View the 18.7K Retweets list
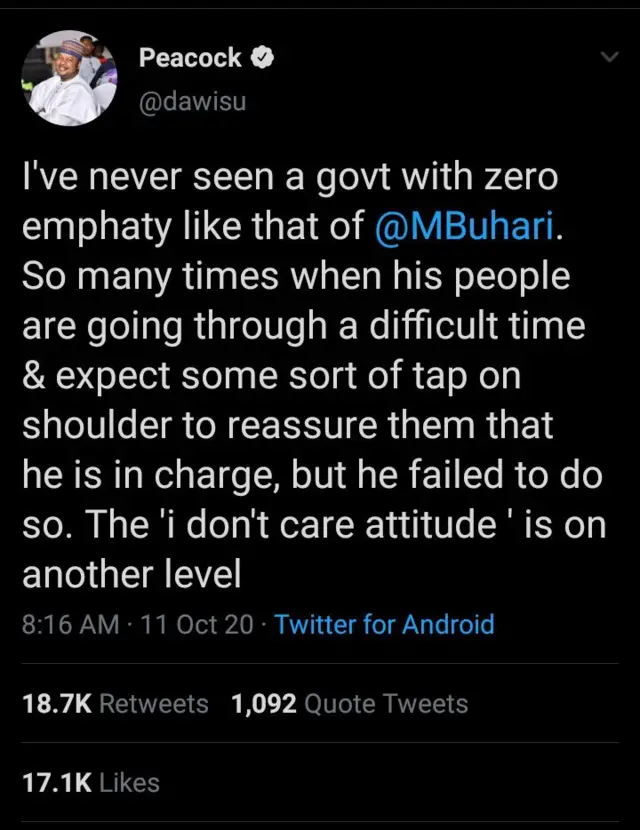The width and height of the screenshot is (640, 830). pos(115,704)
